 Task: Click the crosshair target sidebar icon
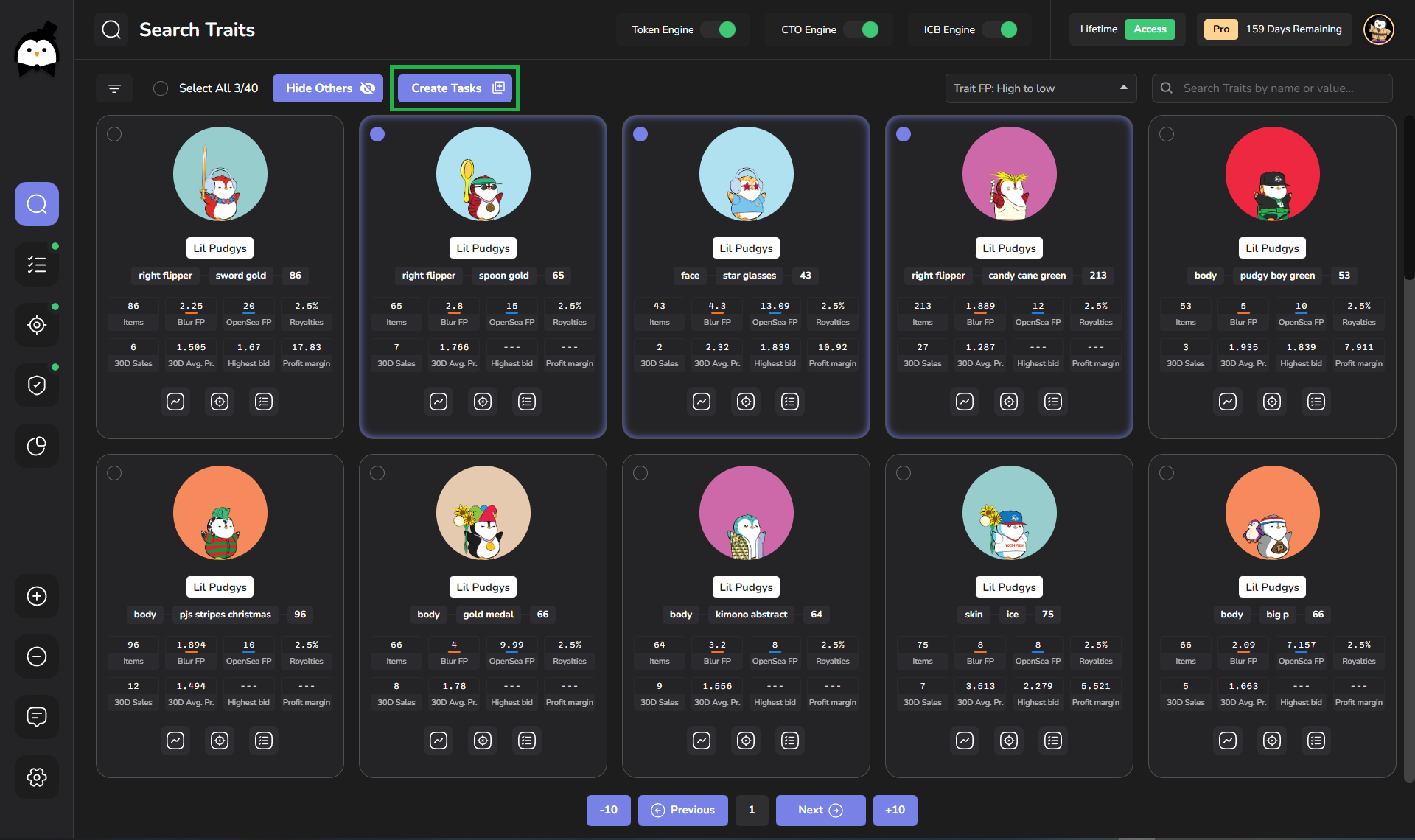(x=37, y=325)
